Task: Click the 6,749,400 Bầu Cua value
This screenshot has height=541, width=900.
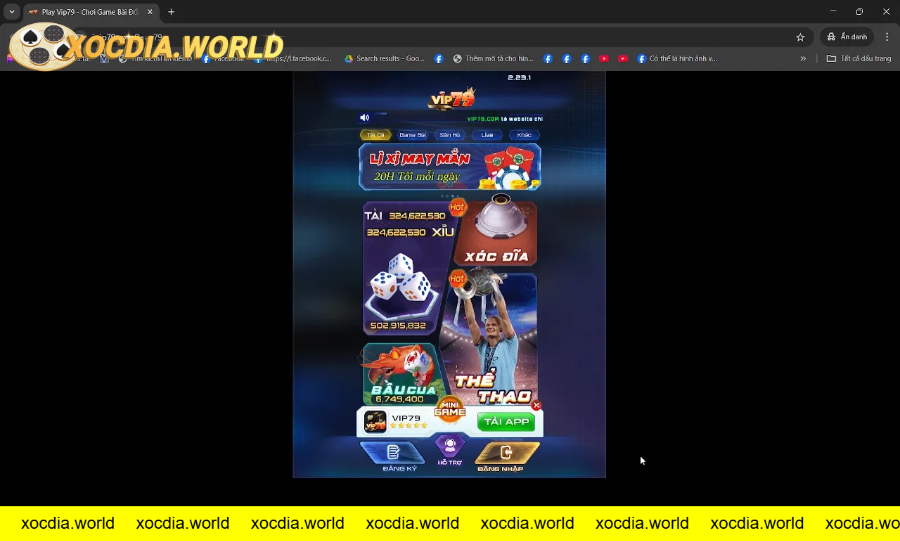Action: point(399,399)
